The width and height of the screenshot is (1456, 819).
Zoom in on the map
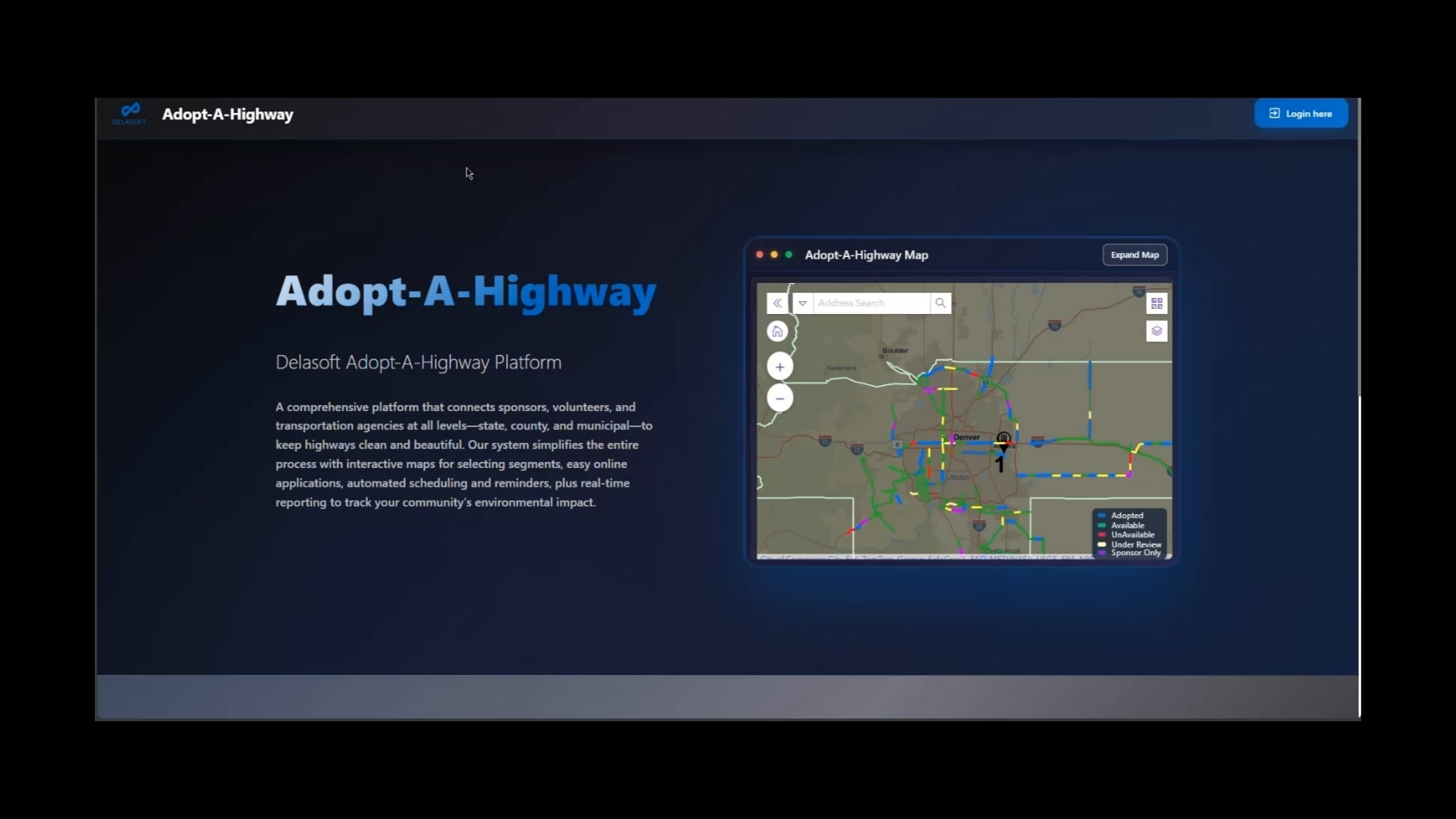pyautogui.click(x=780, y=367)
